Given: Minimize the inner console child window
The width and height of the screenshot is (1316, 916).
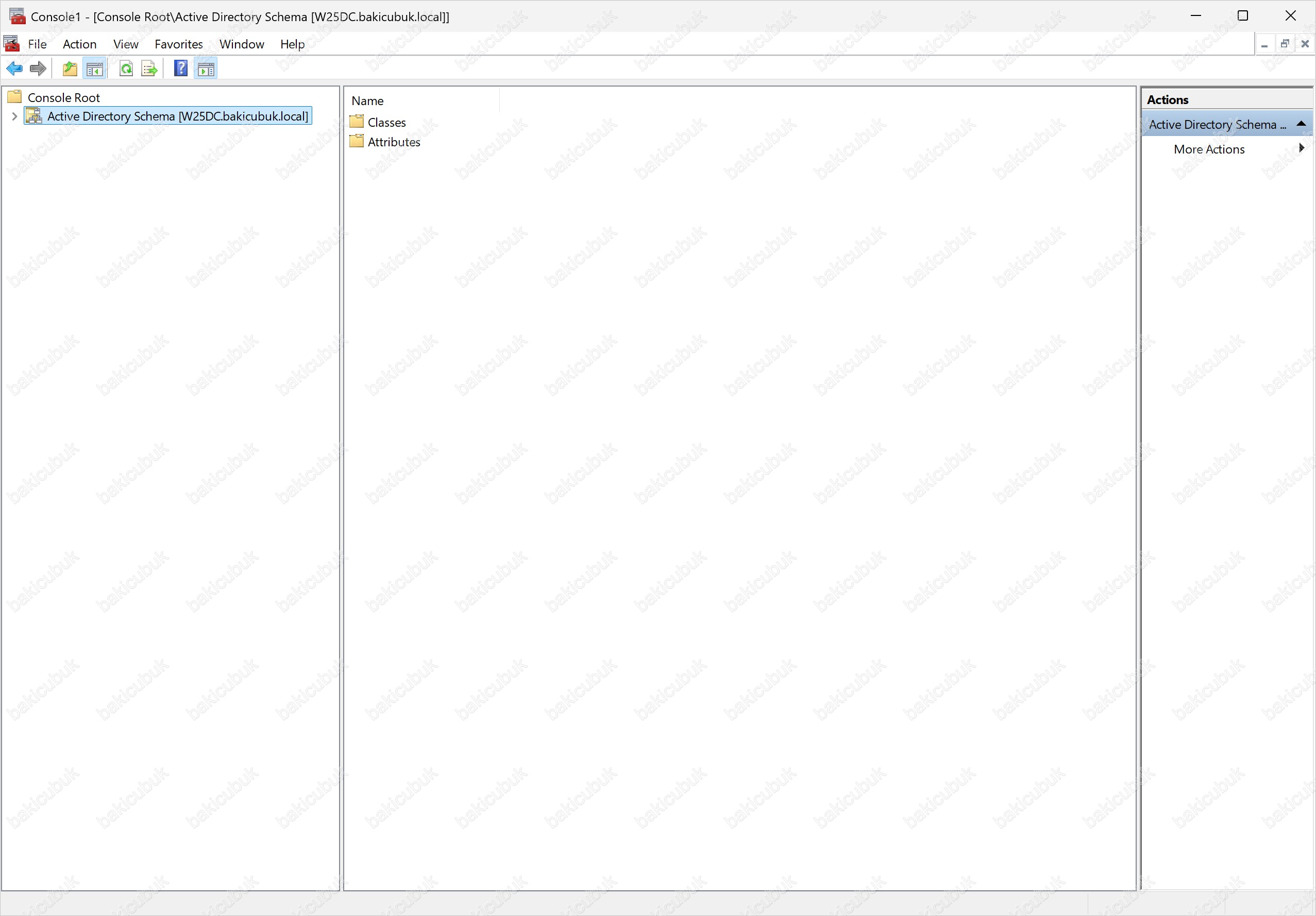Looking at the screenshot, I should (x=1264, y=44).
